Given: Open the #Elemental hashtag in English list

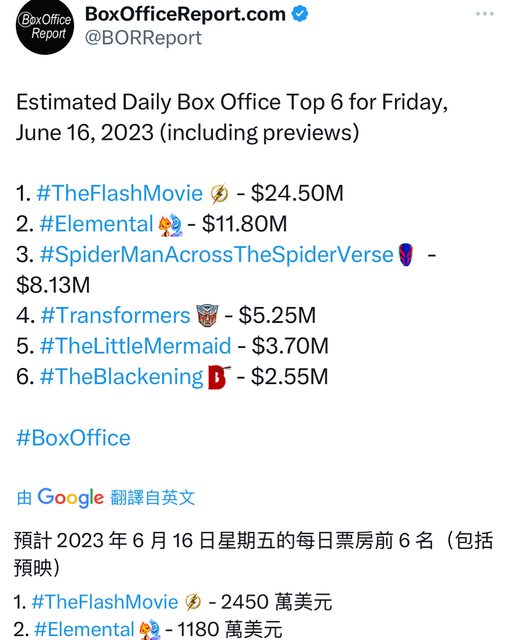Looking at the screenshot, I should 97,224.
